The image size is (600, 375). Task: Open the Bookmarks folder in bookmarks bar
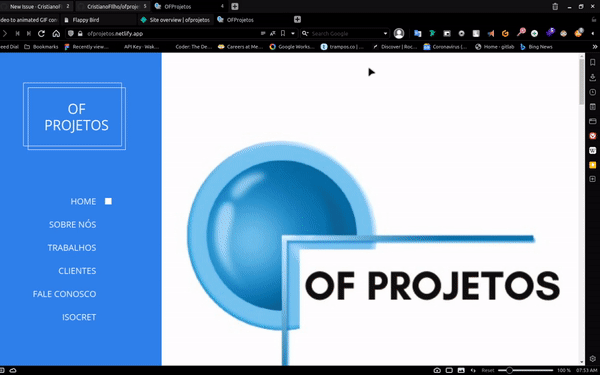click(x=41, y=47)
